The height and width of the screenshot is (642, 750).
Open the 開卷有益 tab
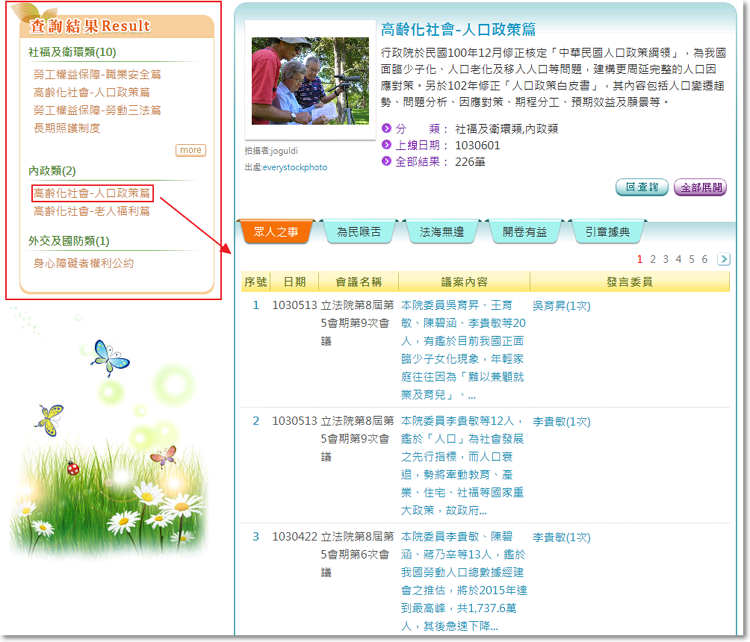tap(524, 232)
